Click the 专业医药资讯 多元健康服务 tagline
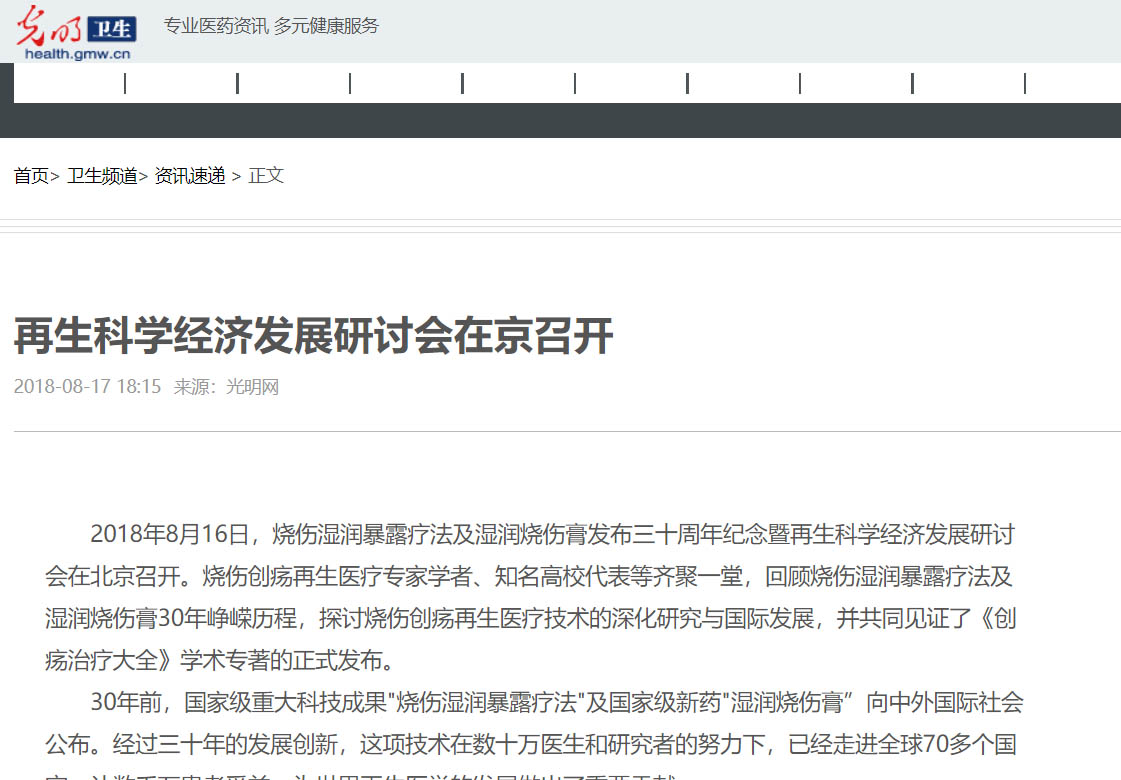Image resolution: width=1121 pixels, height=780 pixels. coord(271,26)
